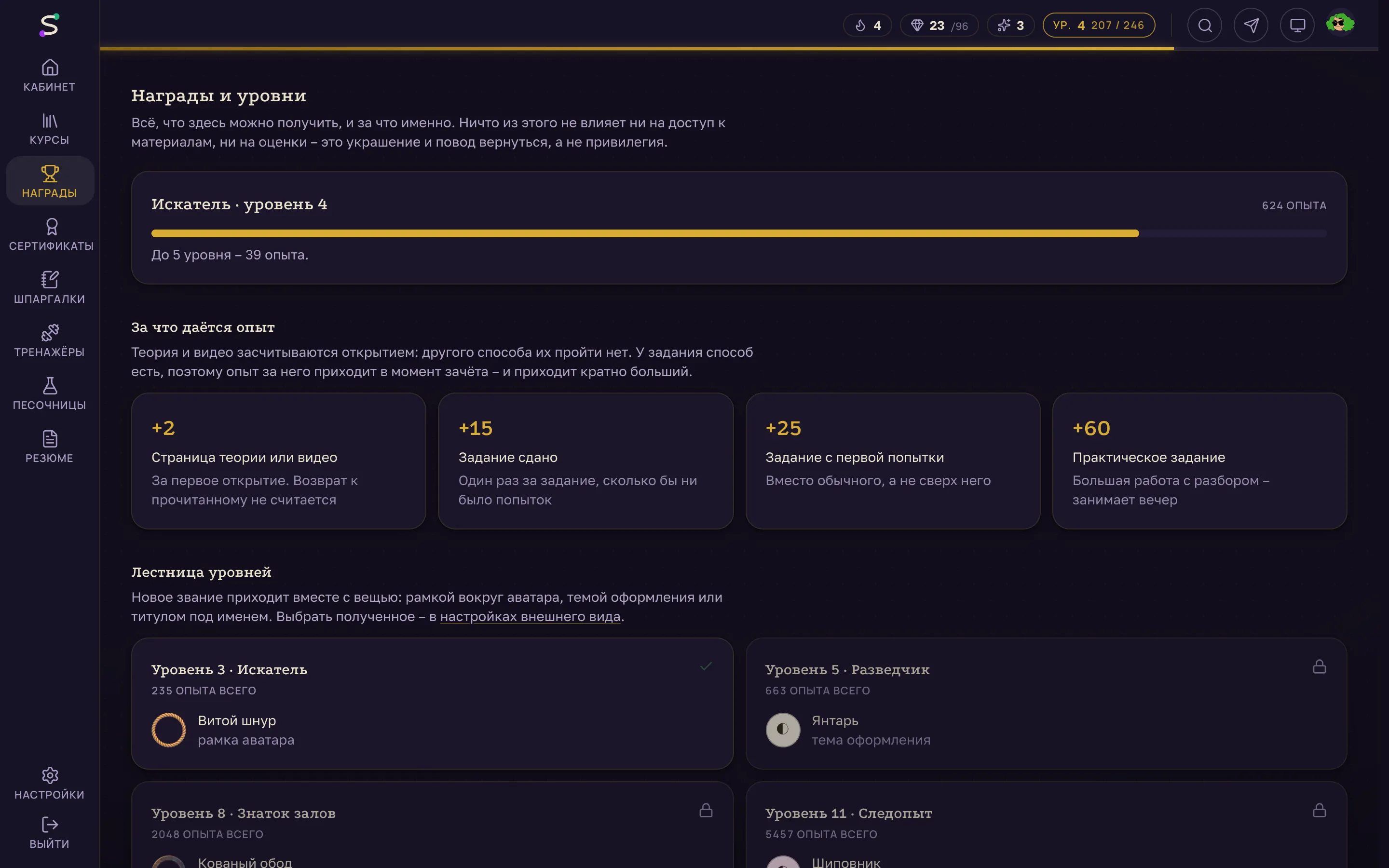Click the Лестница уровней heading
The image size is (1389, 868).
[202, 572]
